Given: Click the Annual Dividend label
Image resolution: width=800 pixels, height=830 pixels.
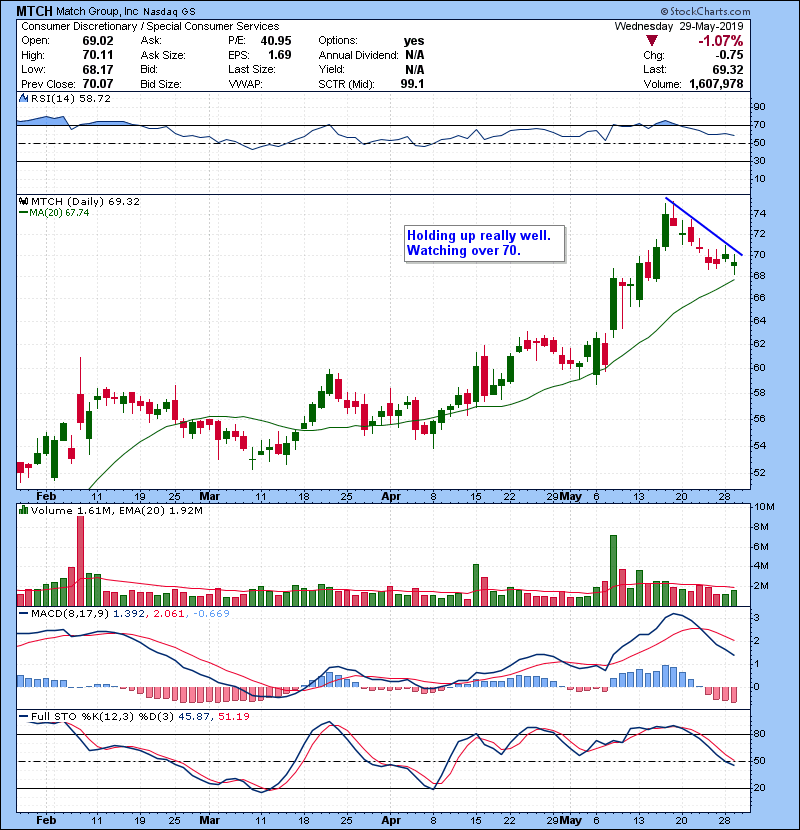Looking at the screenshot, I should tap(358, 55).
